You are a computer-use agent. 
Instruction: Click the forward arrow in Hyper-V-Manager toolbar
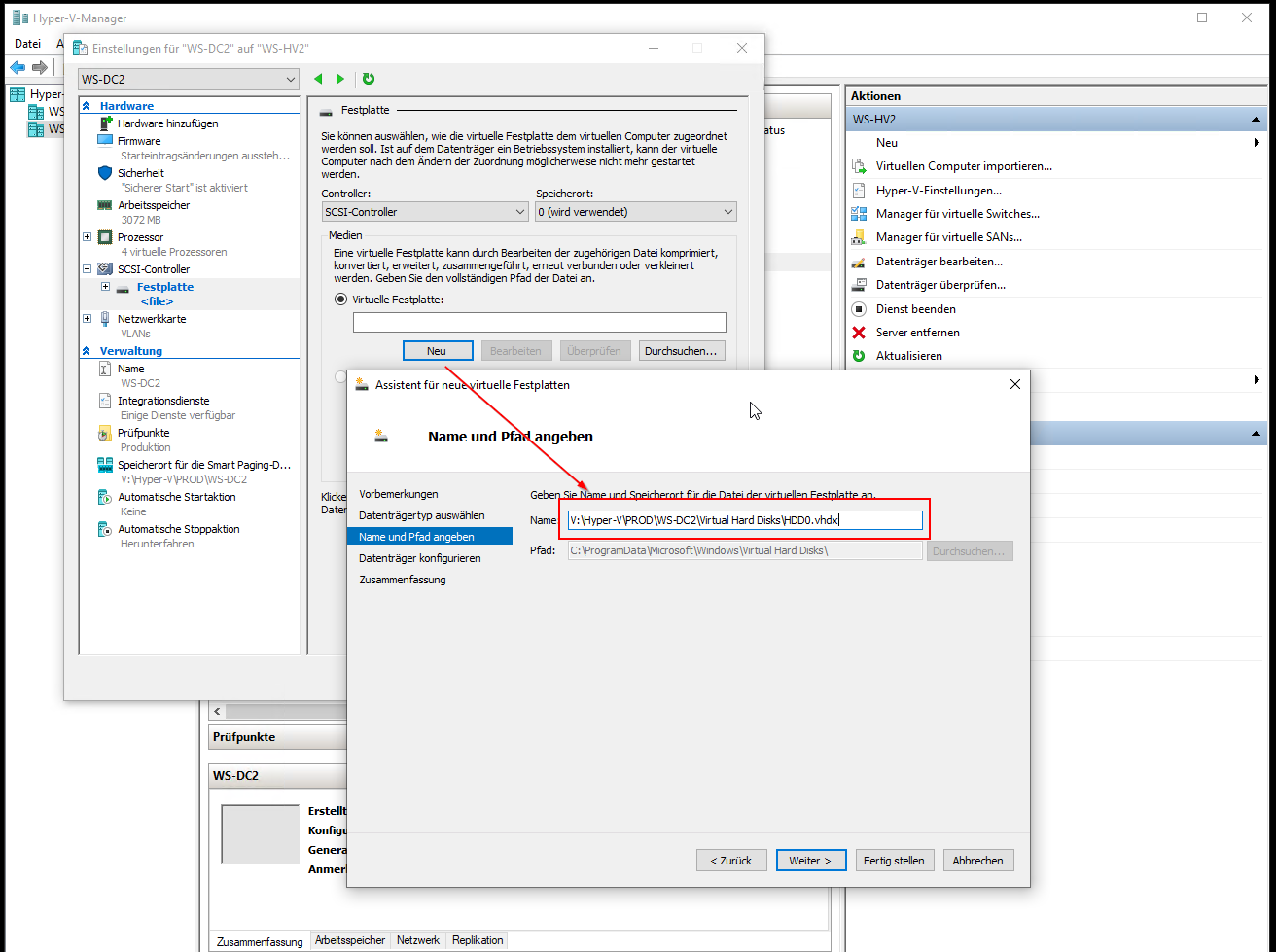click(40, 67)
